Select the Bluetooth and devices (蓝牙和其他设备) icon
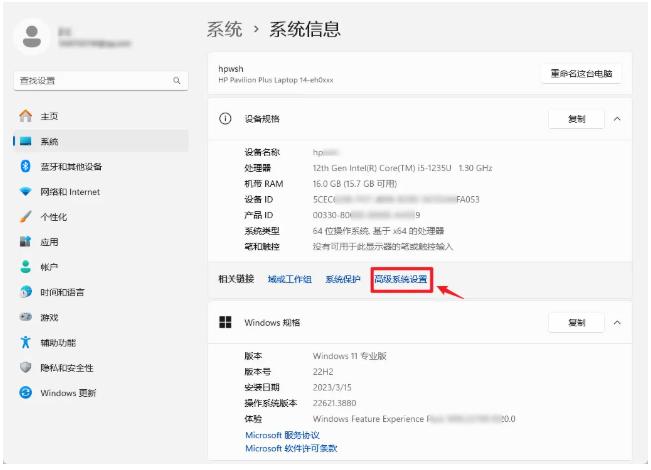Screen dimensions: 651x470 [26, 167]
